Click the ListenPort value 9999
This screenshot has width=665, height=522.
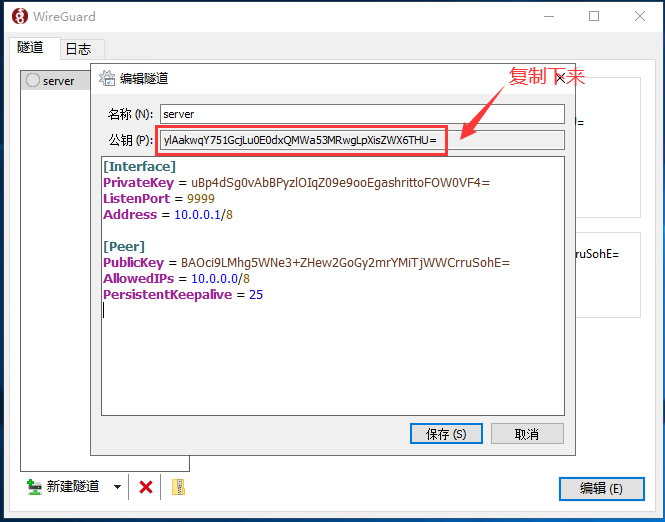coord(201,198)
